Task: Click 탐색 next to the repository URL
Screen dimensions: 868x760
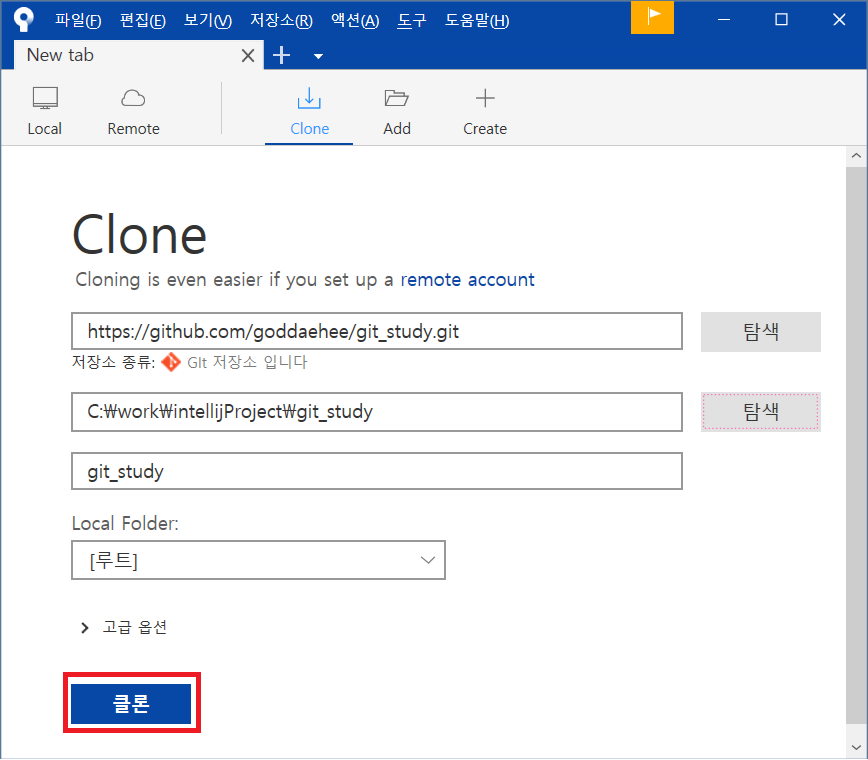Action: tap(761, 332)
